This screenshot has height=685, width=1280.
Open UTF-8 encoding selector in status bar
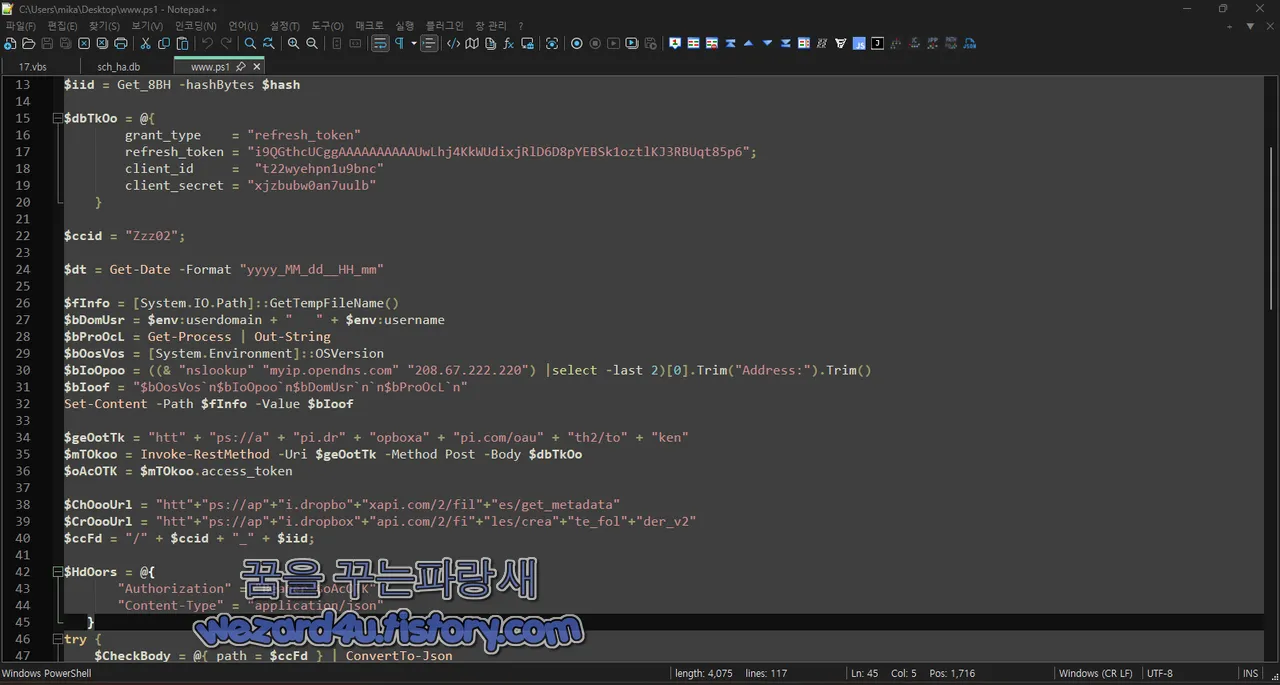[x=1160, y=674]
